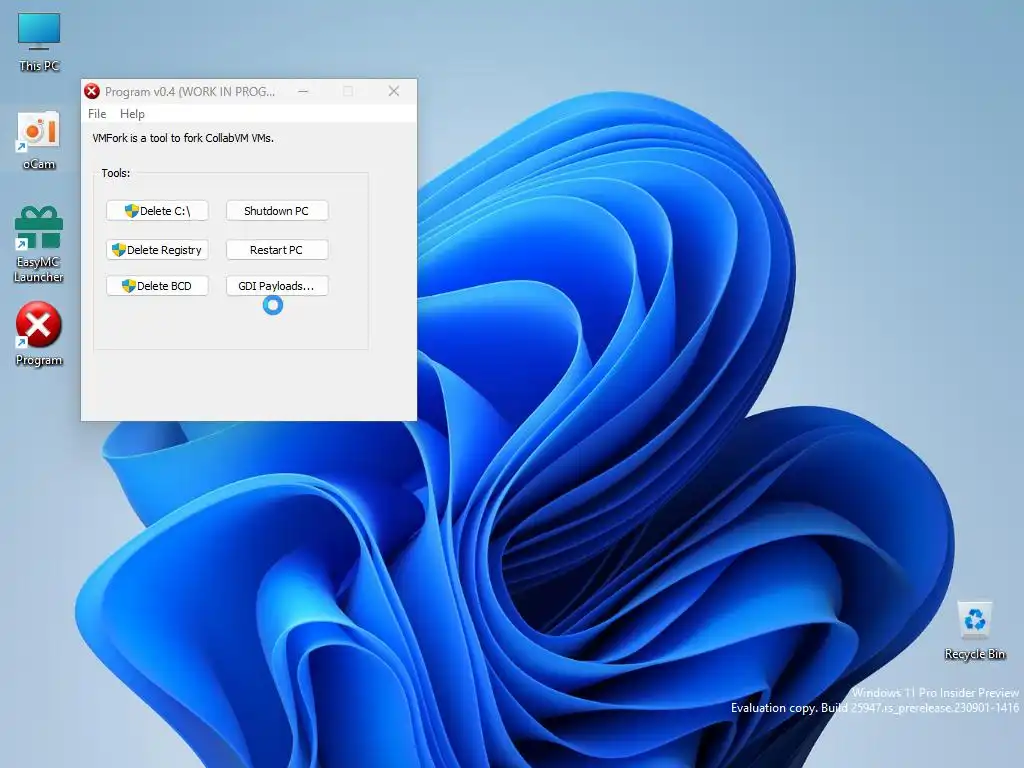The image size is (1024, 768).
Task: Launch oCam desktop shortcut
Action: click(x=39, y=140)
